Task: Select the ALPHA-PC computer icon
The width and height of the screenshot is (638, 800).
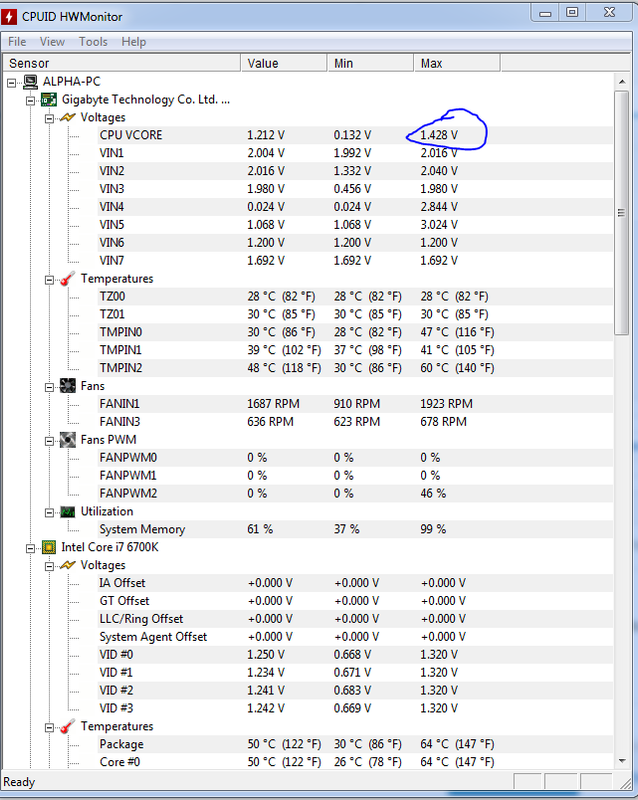Action: coord(31,82)
